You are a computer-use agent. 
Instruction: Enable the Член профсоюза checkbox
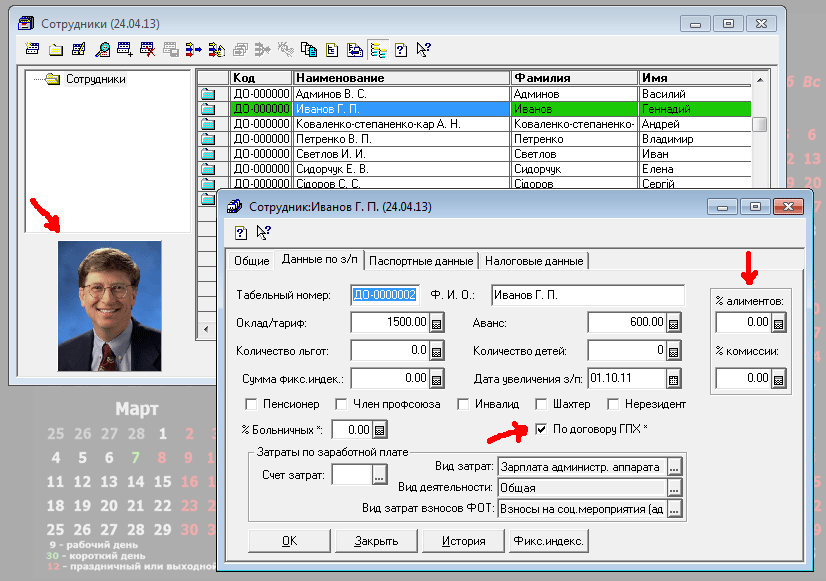coord(341,405)
